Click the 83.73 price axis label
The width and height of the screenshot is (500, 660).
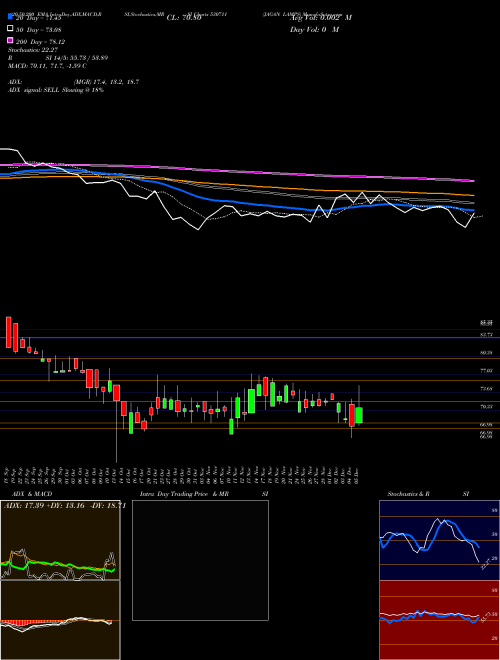point(486,335)
